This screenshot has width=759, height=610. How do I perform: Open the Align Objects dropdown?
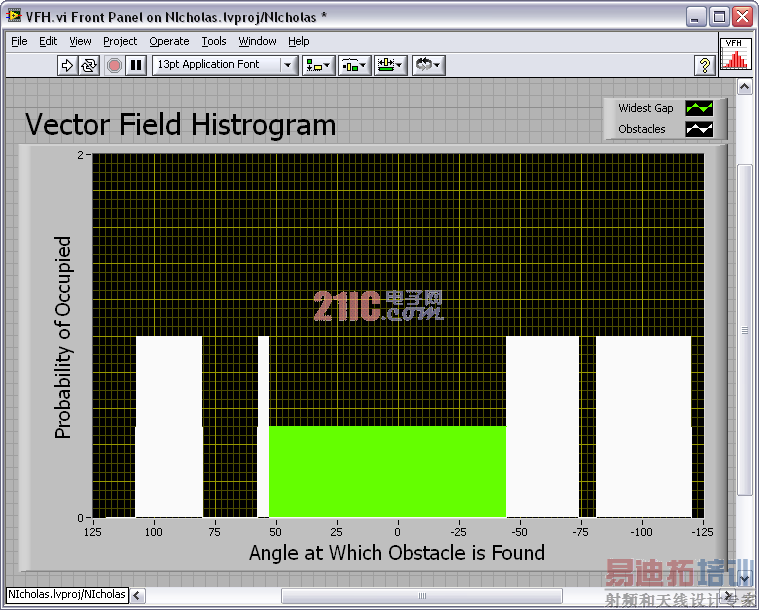[319, 65]
